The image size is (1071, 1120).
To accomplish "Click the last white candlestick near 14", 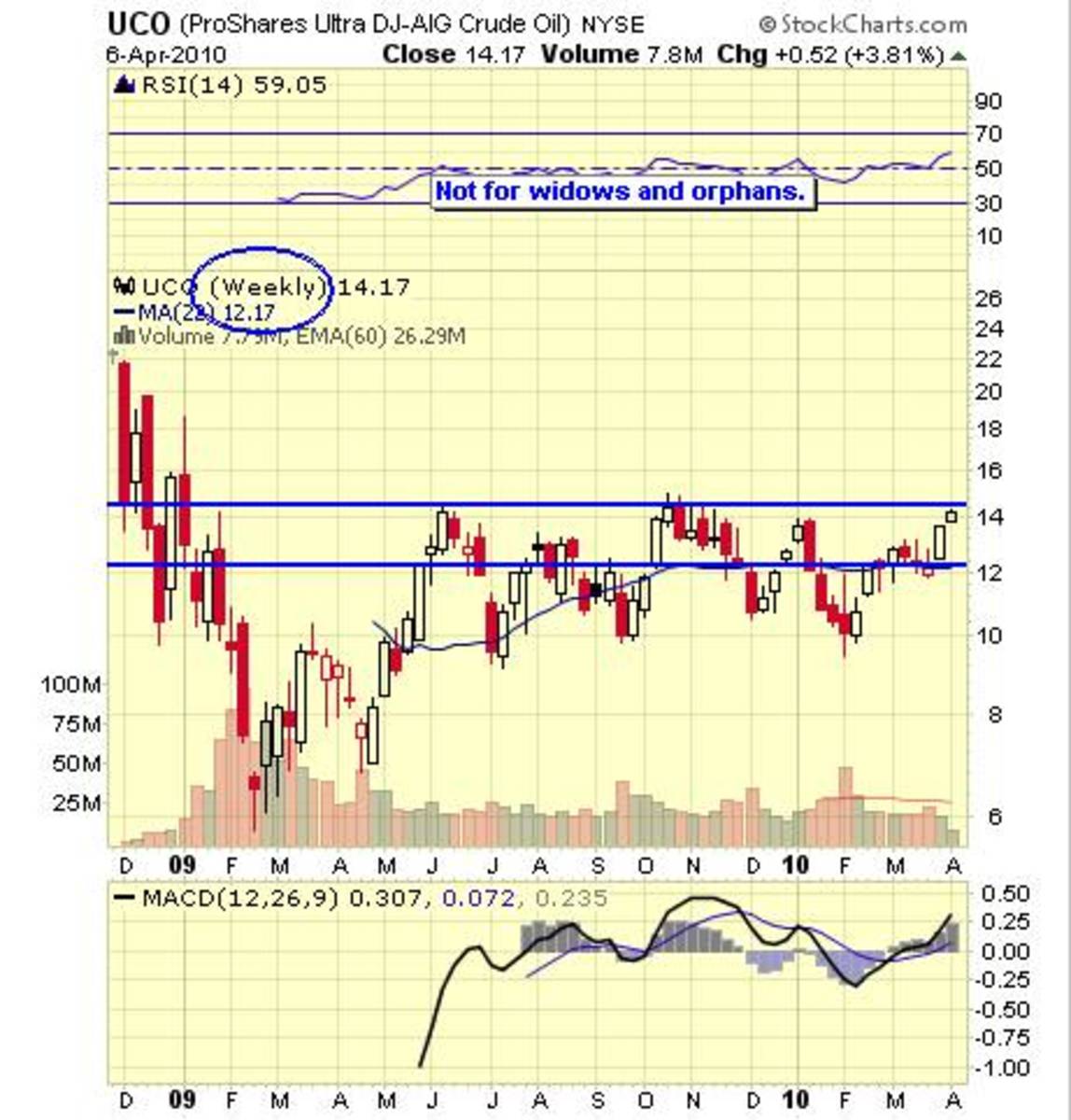I will pos(952,516).
